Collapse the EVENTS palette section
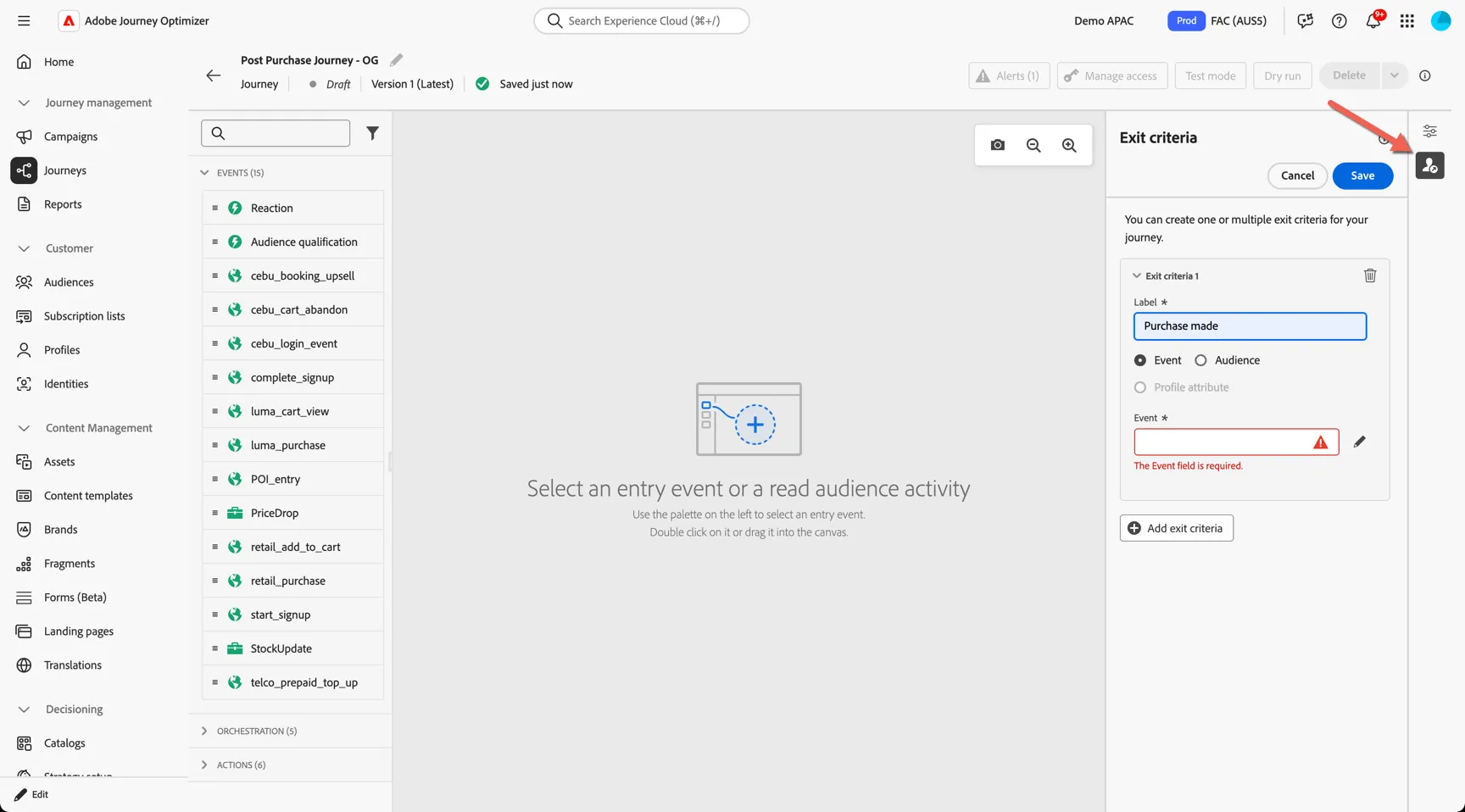Image resolution: width=1465 pixels, height=812 pixels. pyautogui.click(x=204, y=173)
